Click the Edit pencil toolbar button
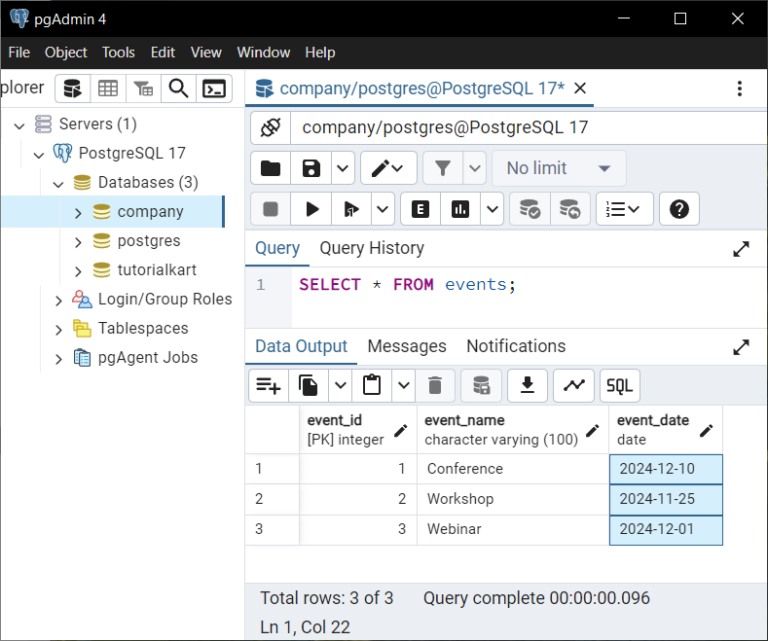The image size is (768, 641). [x=388, y=168]
